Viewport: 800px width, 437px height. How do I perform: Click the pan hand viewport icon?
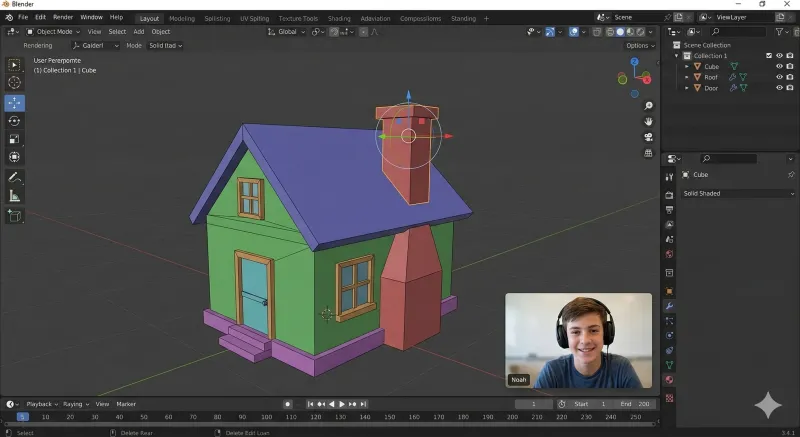[649, 121]
